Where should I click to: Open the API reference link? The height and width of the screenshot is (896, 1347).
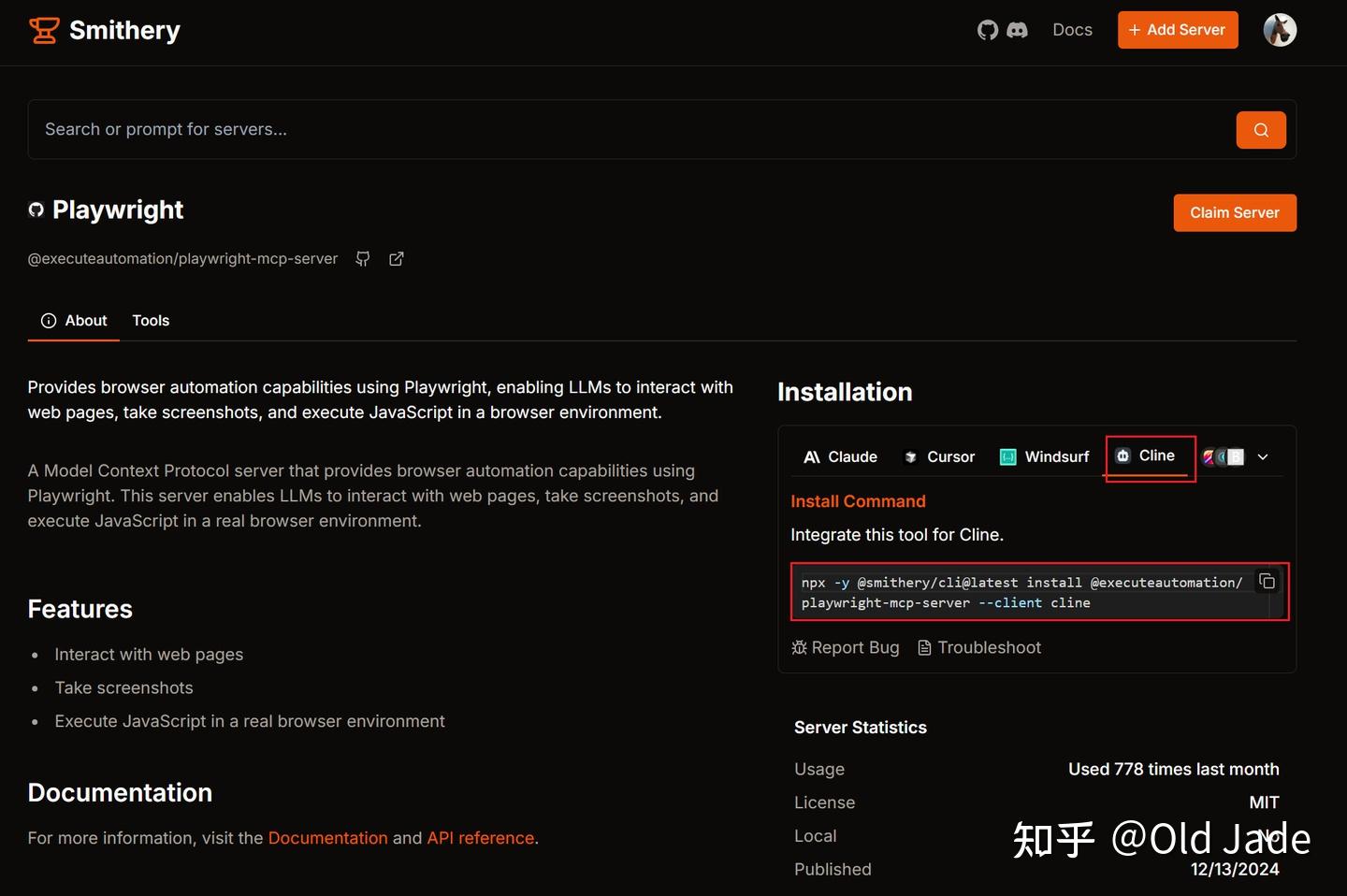point(480,838)
